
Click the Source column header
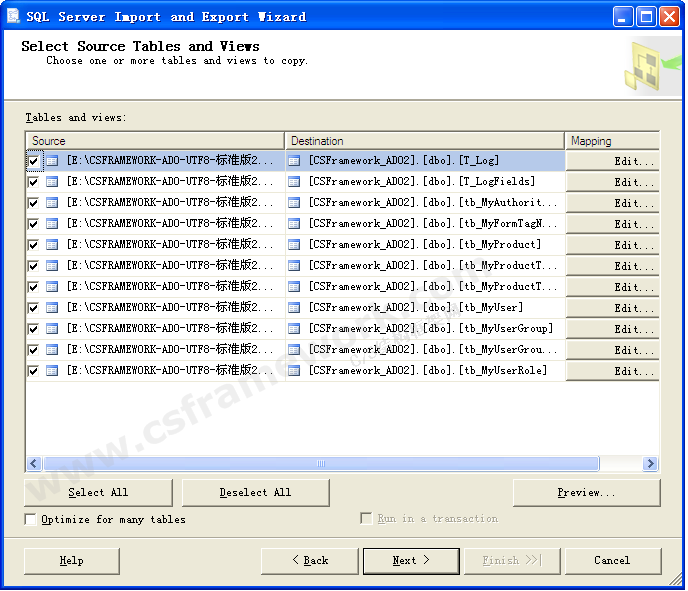coord(155,141)
